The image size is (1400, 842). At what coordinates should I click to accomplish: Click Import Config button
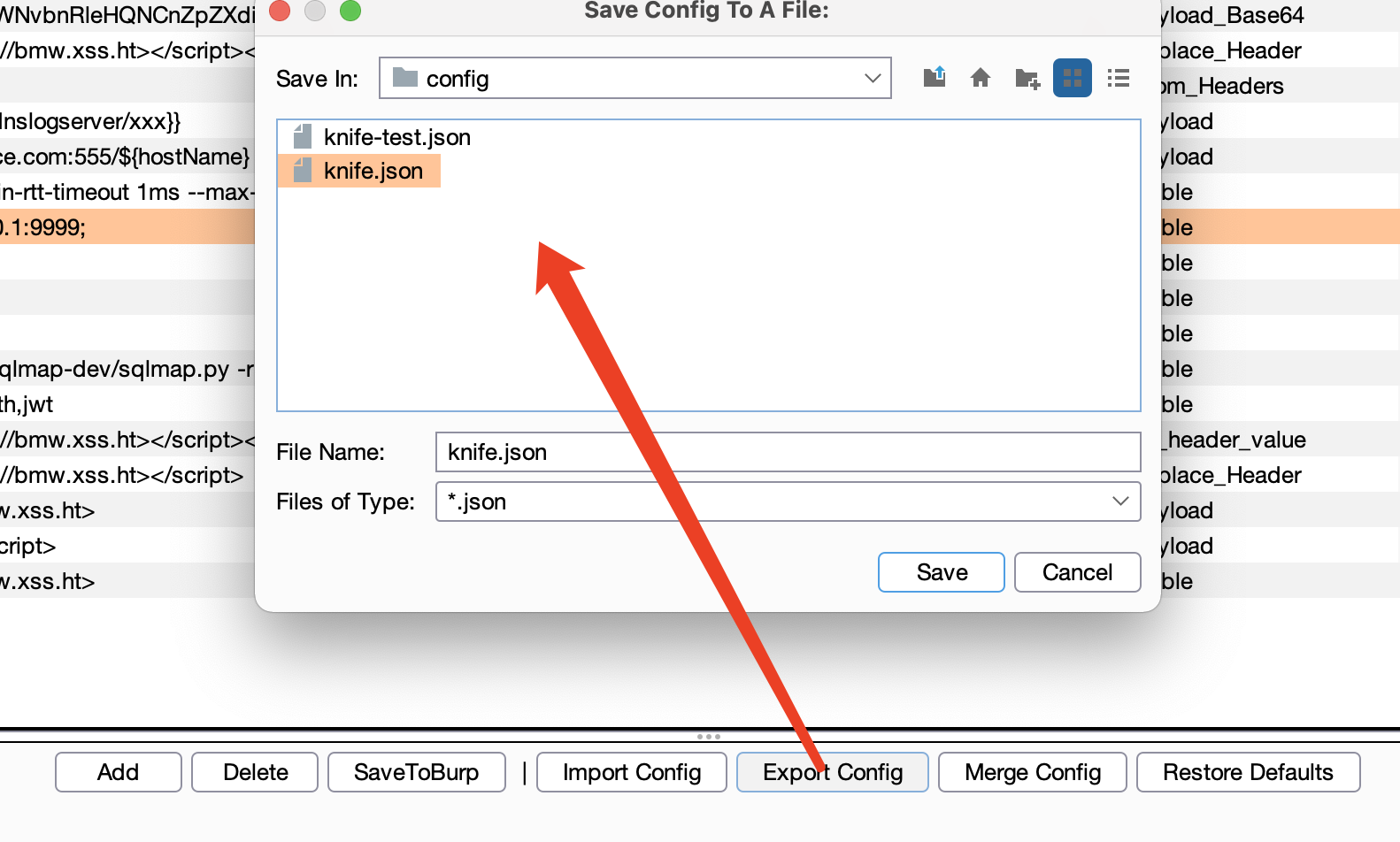[631, 772]
